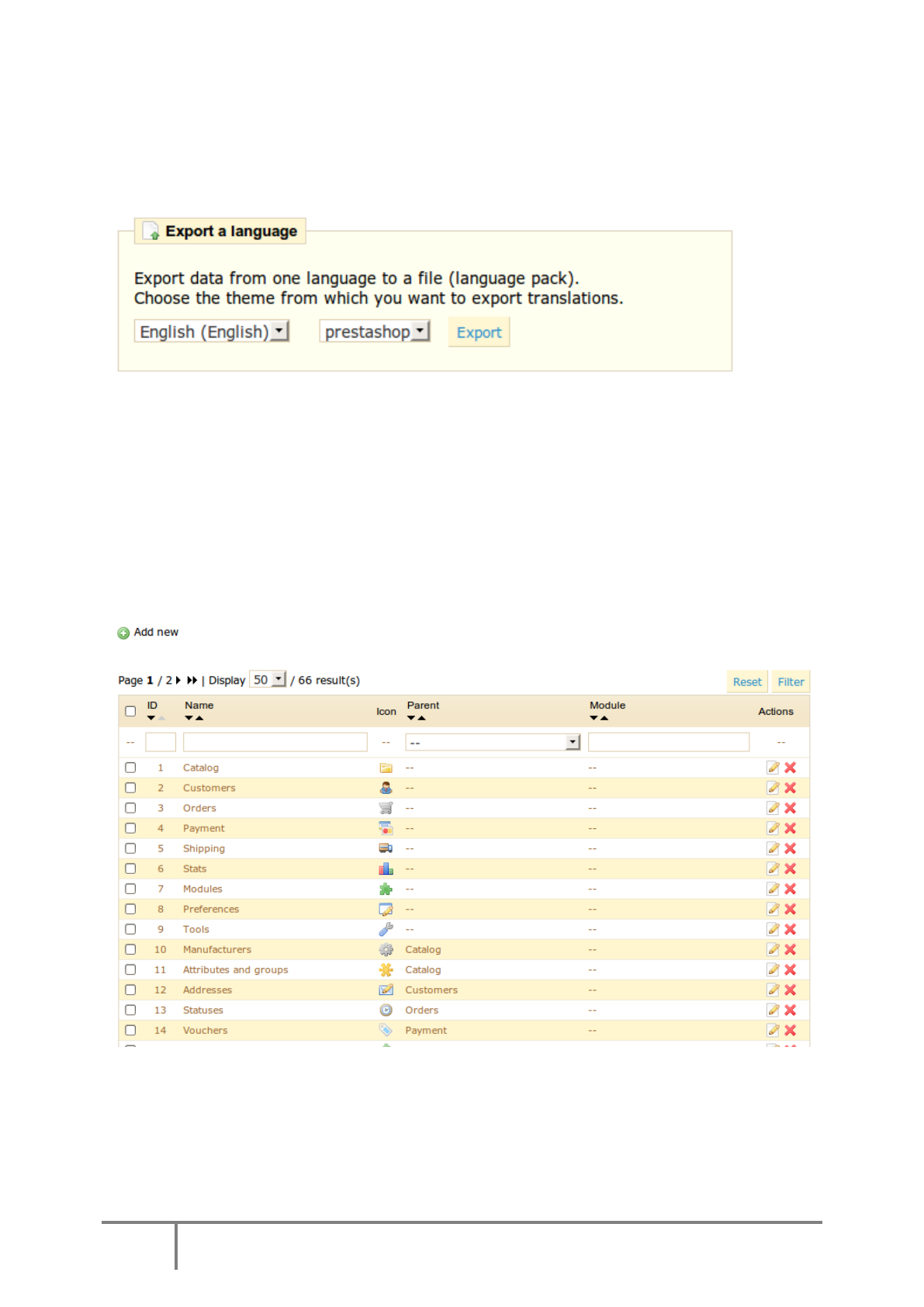Click the Name filter input field
Image resolution: width=924 pixels, height=1307 pixels.
click(x=275, y=742)
